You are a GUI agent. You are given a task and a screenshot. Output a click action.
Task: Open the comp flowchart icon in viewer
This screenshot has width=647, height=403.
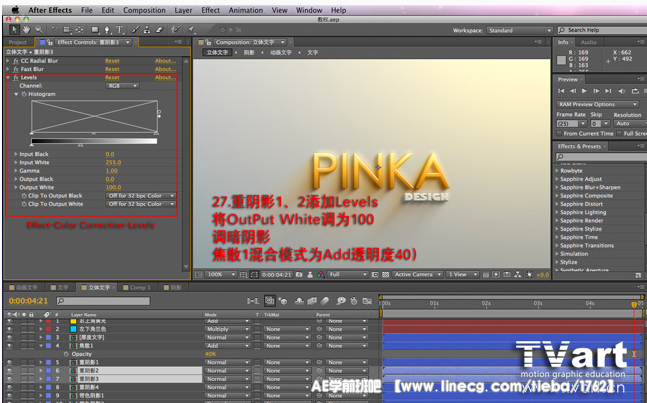coord(517,274)
